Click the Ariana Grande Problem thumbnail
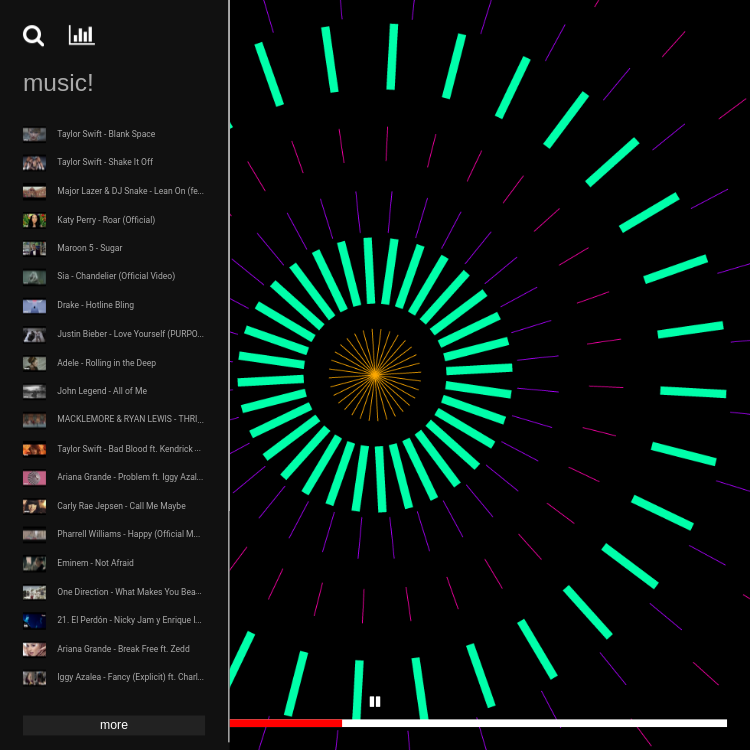The width and height of the screenshot is (750, 750). 34,478
